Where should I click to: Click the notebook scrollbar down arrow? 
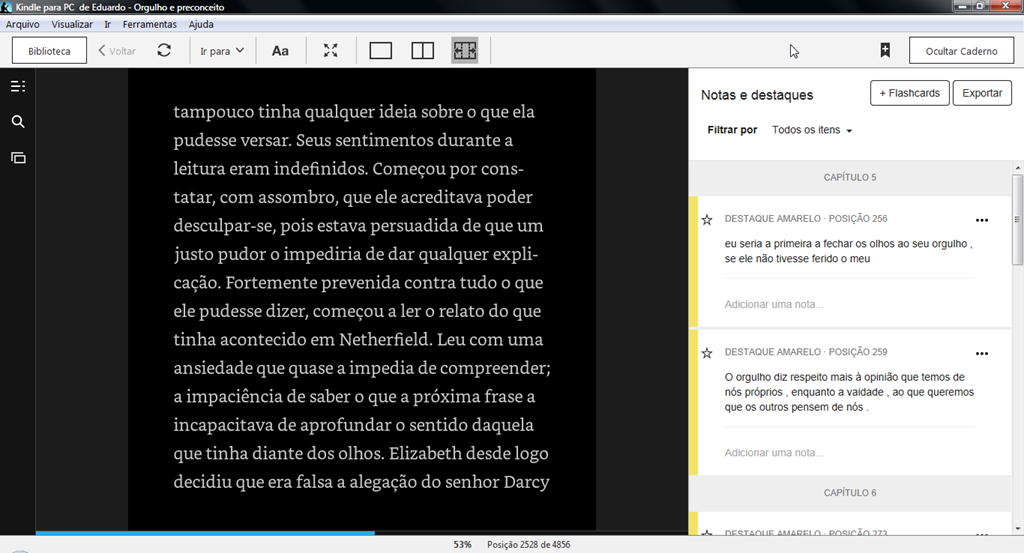tap(1017, 529)
